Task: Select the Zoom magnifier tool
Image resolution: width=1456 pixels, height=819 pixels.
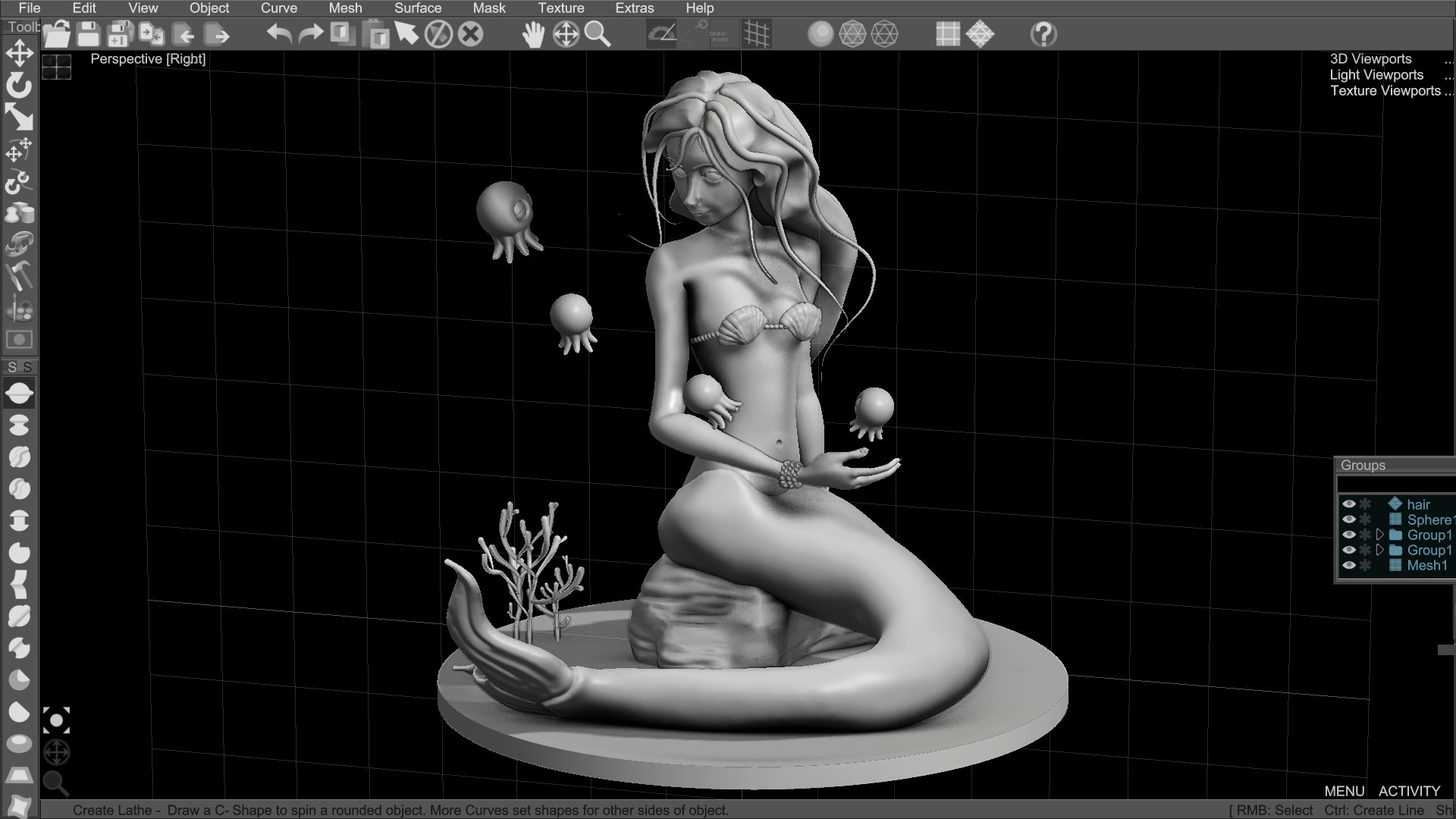Action: pyautogui.click(x=598, y=33)
